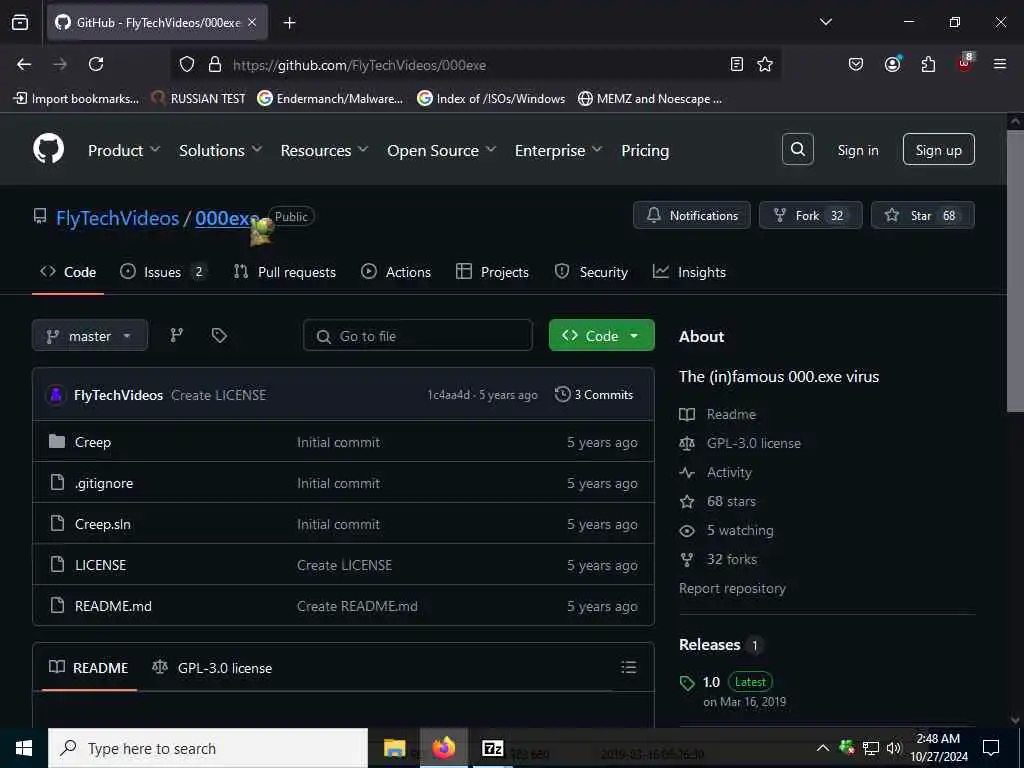Open the GitHub search magnifier button
Image resolution: width=1024 pixels, height=768 pixels.
(x=797, y=150)
